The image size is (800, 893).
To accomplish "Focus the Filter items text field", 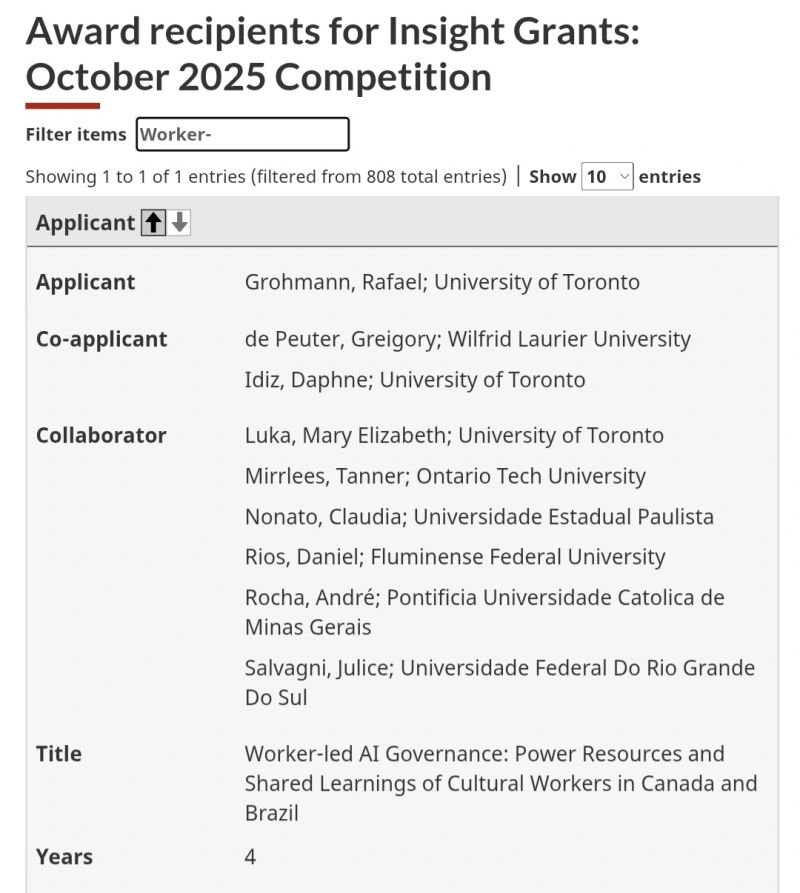I will click(x=243, y=134).
